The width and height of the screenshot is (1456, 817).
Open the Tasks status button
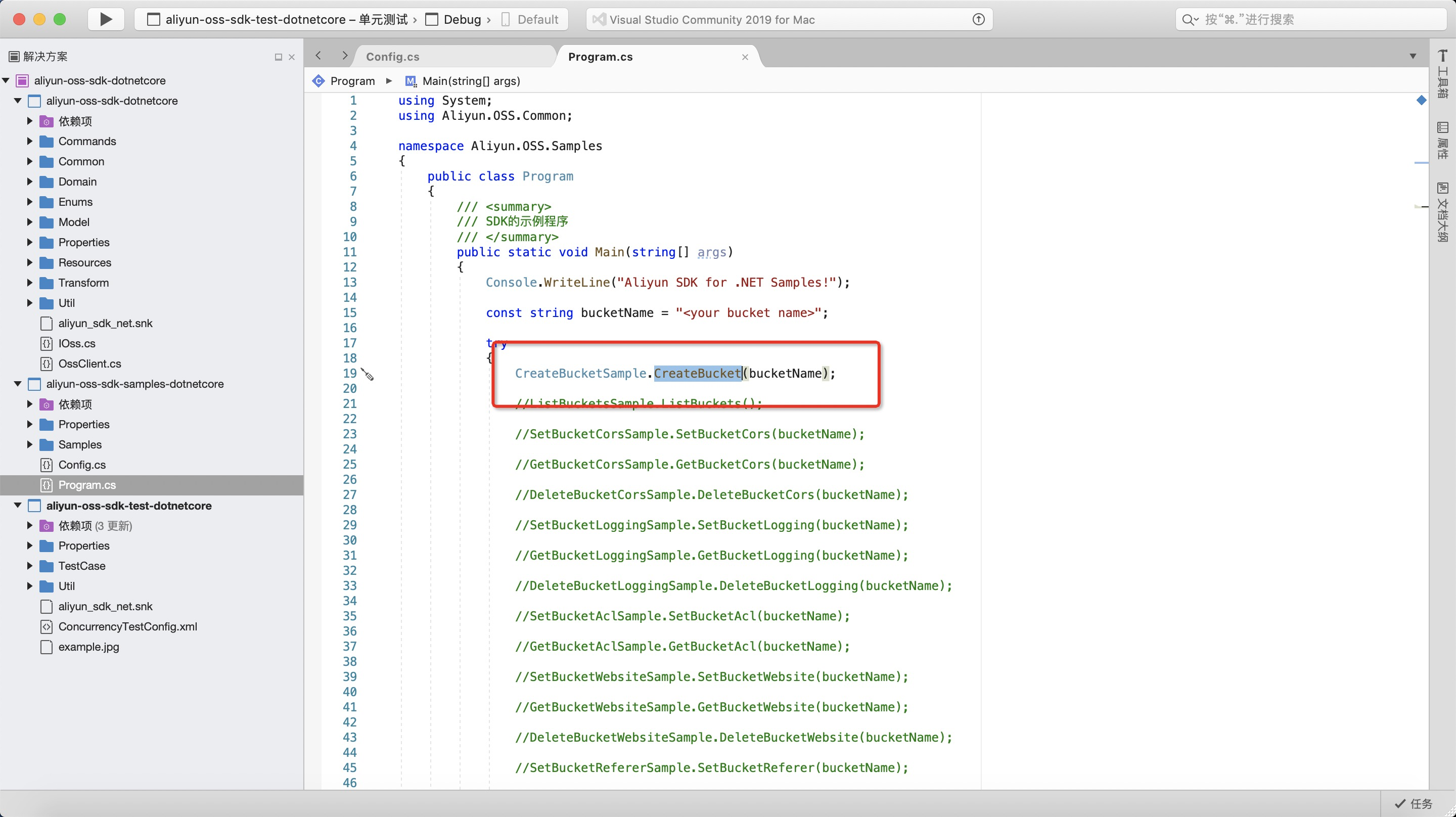click(1413, 803)
